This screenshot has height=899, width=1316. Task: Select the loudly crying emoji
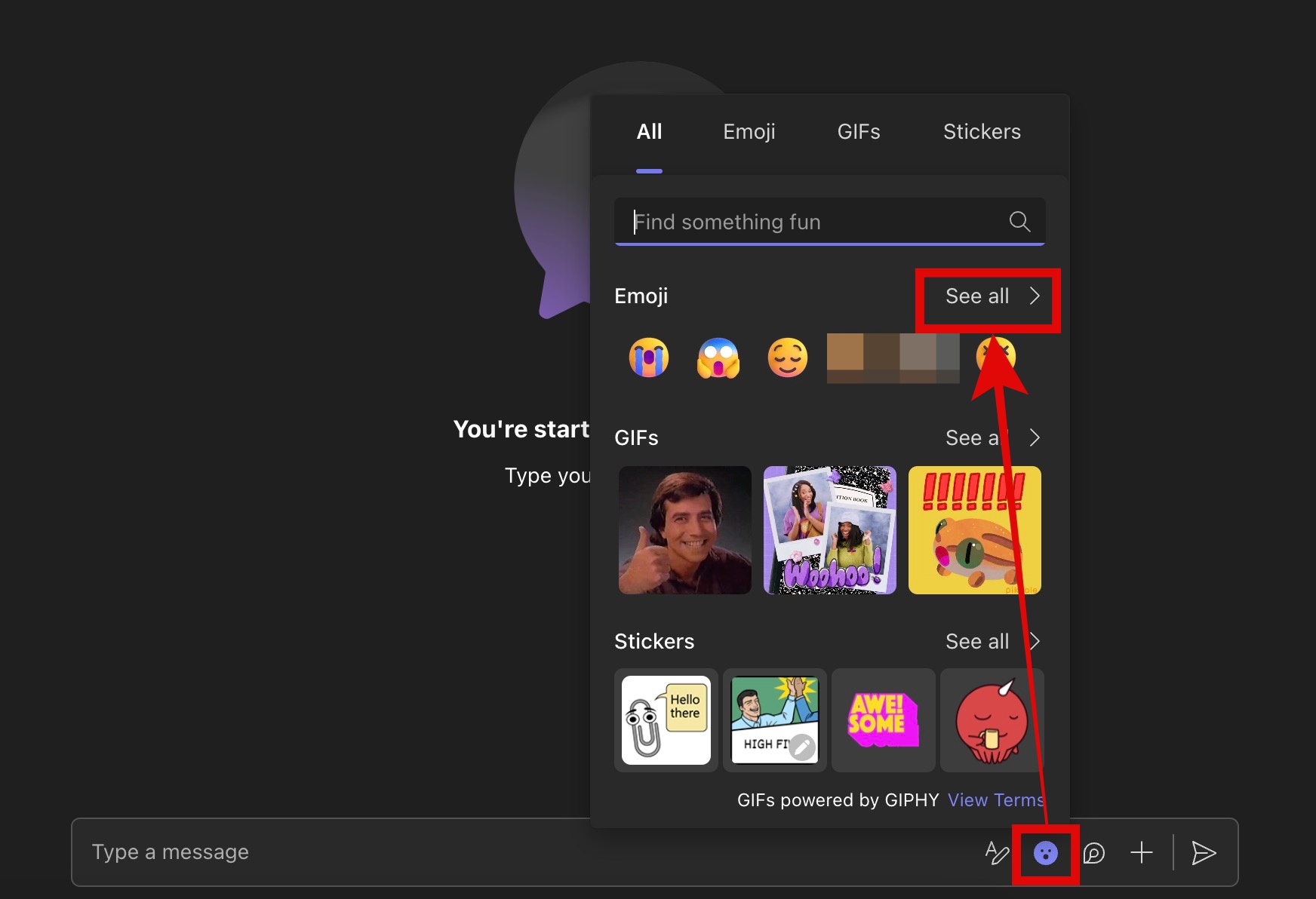[x=648, y=357]
